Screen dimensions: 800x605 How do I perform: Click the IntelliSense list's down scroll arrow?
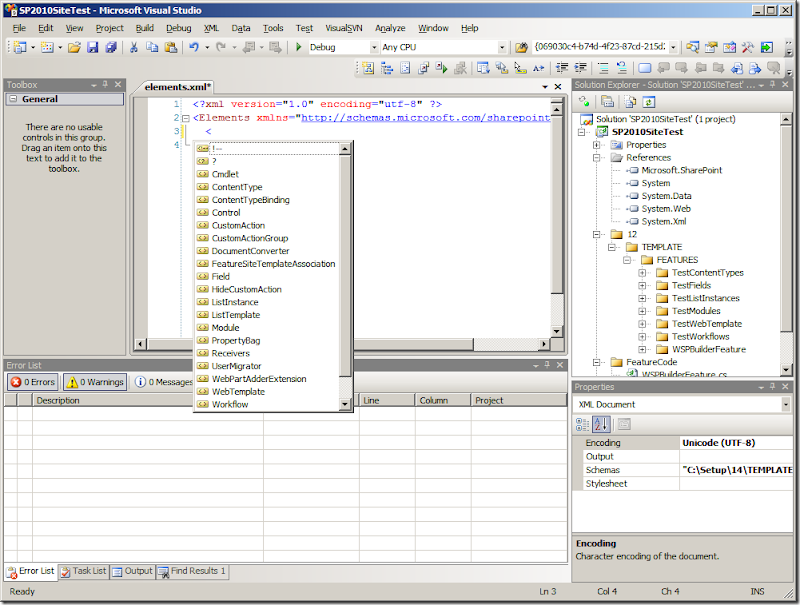346,405
